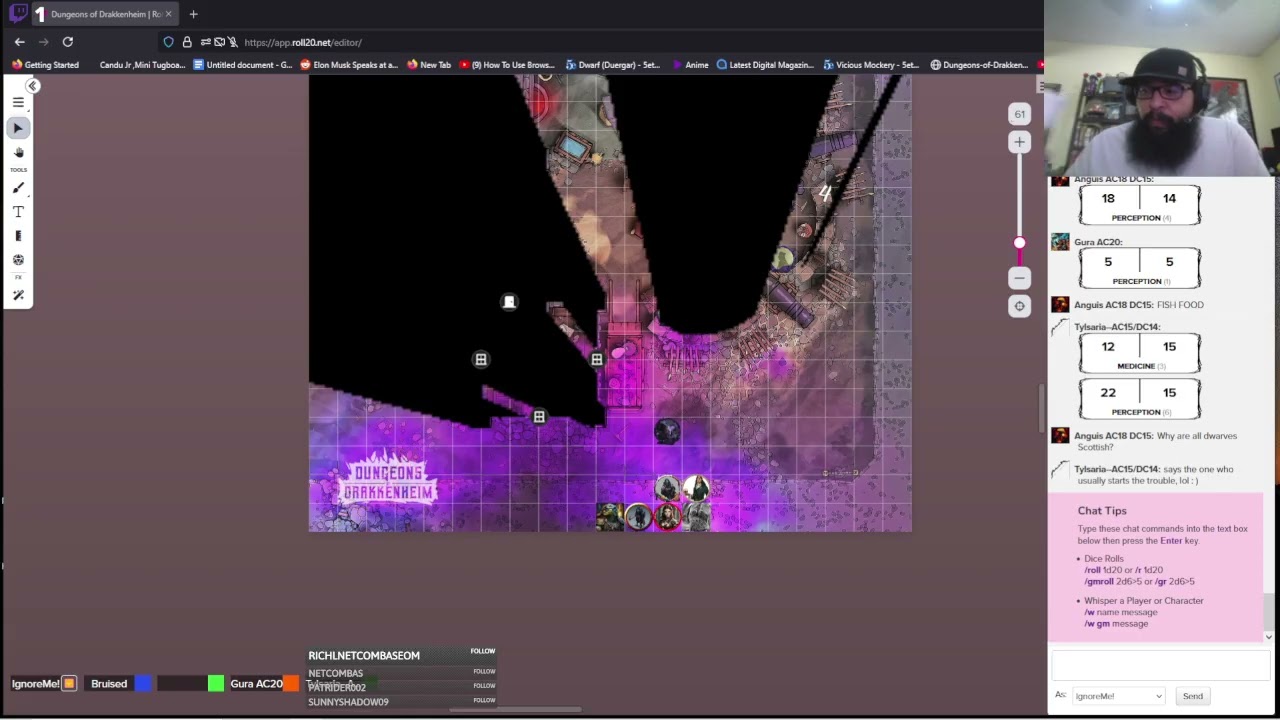This screenshot has width=1280, height=720.
Task: Open a new browser tab
Action: coord(193,14)
